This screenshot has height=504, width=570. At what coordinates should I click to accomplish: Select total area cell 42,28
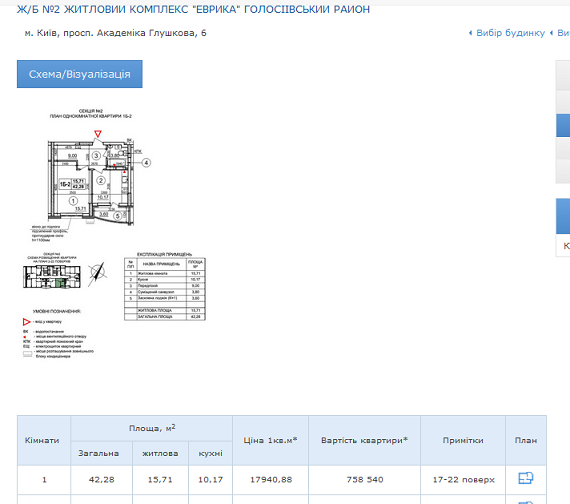101,480
